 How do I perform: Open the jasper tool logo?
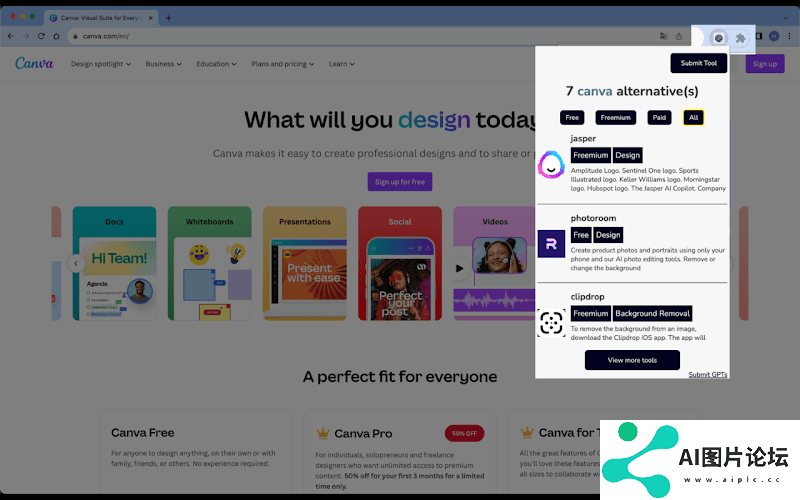coord(551,165)
